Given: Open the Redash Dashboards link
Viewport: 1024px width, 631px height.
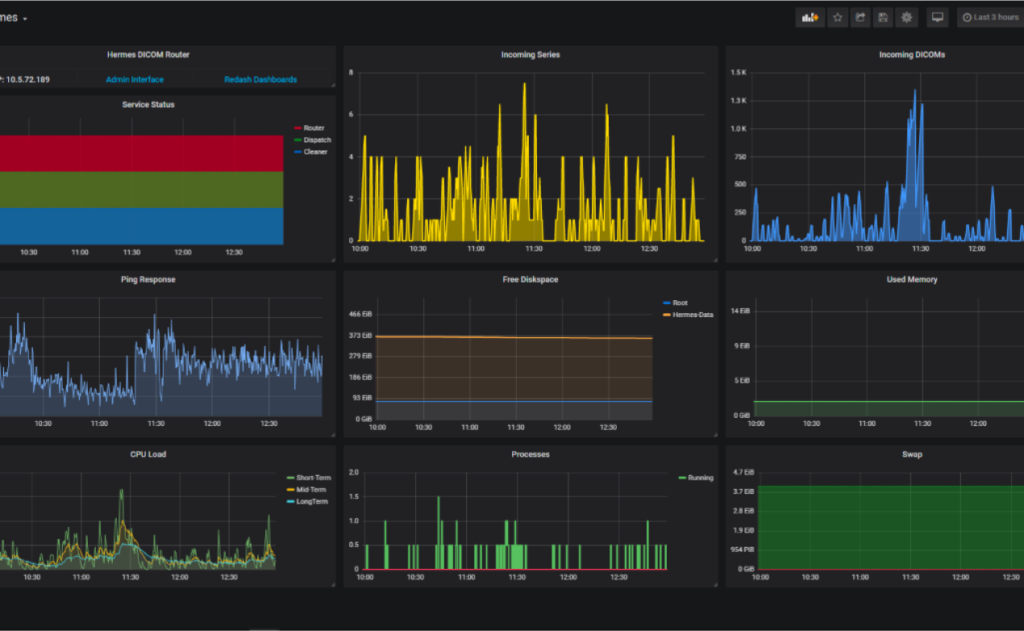Looking at the screenshot, I should [260, 80].
